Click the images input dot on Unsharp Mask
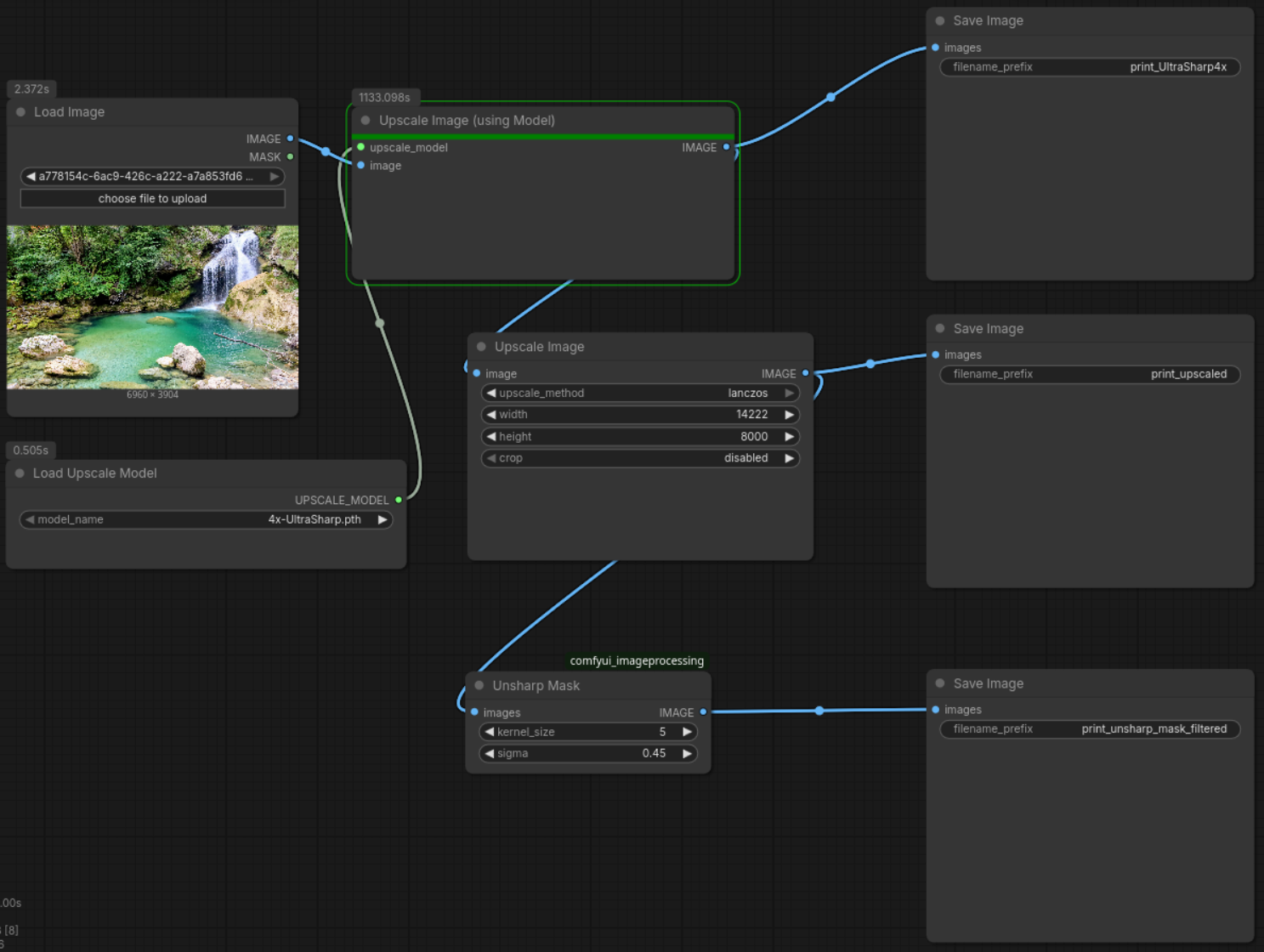The width and height of the screenshot is (1264, 952). pyautogui.click(x=473, y=712)
